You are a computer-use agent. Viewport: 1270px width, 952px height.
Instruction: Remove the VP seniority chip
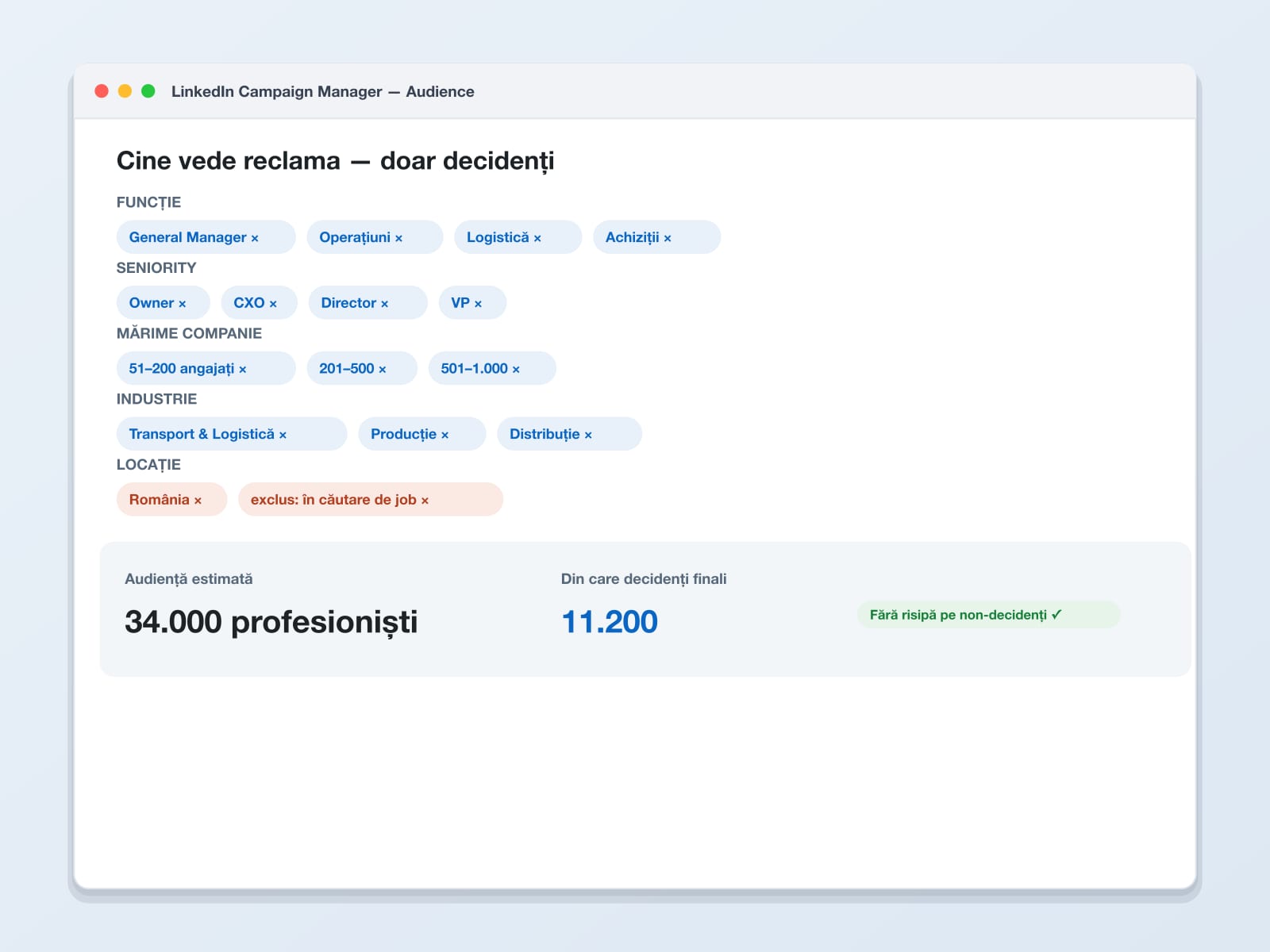tap(478, 304)
